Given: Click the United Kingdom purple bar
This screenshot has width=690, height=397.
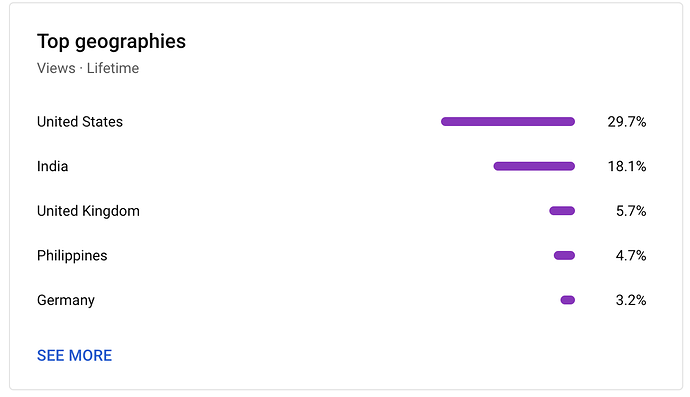Looking at the screenshot, I should pyautogui.click(x=562, y=211).
